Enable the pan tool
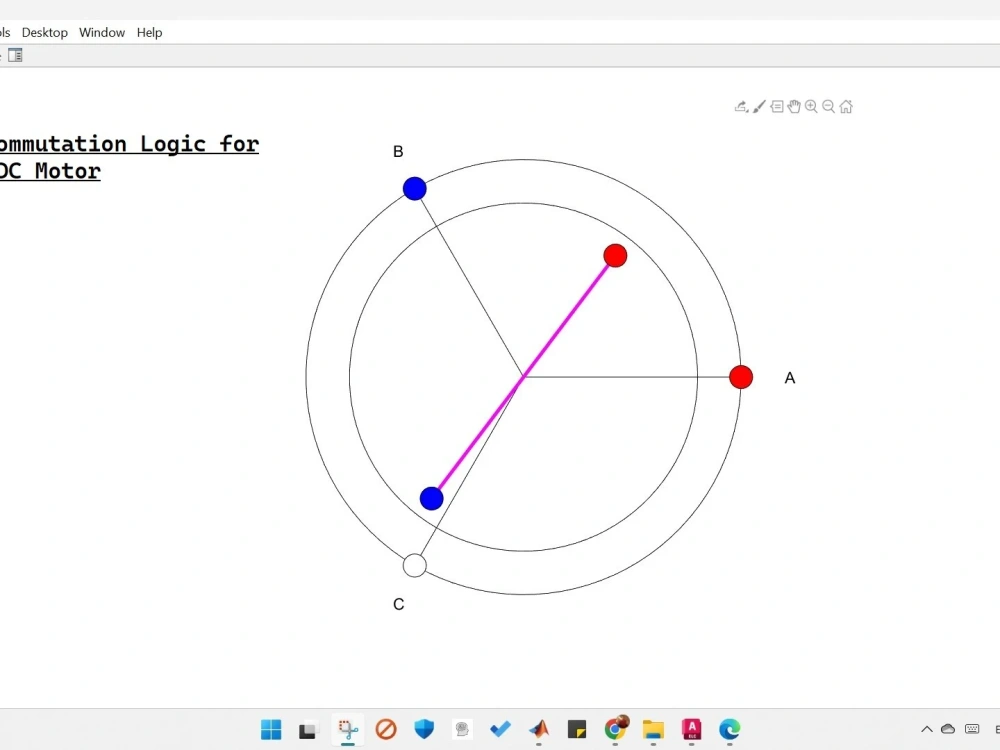This screenshot has width=1000, height=750. coord(794,106)
